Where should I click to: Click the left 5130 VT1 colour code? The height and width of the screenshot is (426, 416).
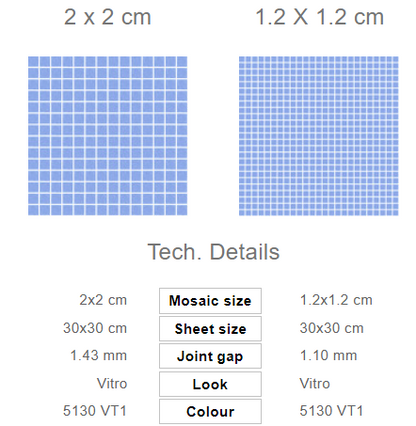[x=95, y=411]
